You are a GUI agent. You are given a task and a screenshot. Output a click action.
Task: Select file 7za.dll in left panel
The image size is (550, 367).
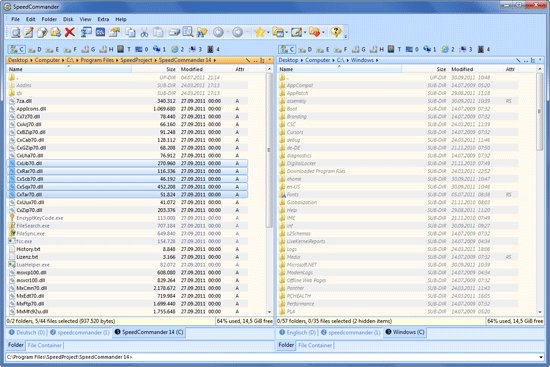tap(128, 101)
